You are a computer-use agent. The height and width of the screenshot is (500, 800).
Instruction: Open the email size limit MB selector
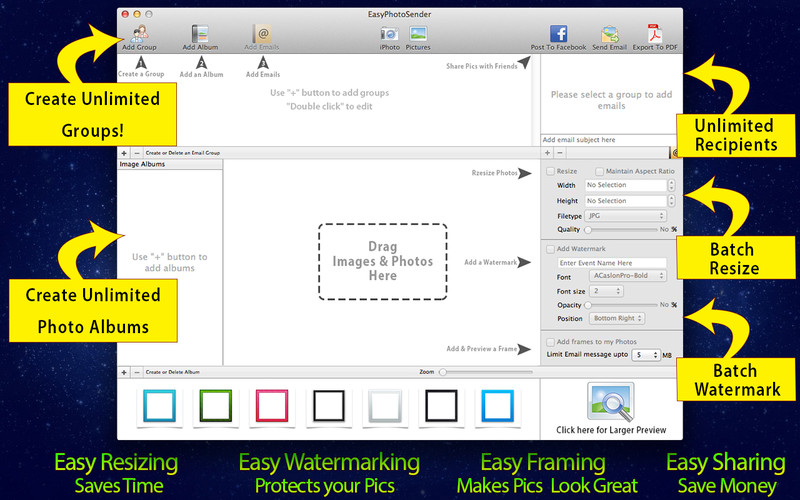tap(646, 355)
